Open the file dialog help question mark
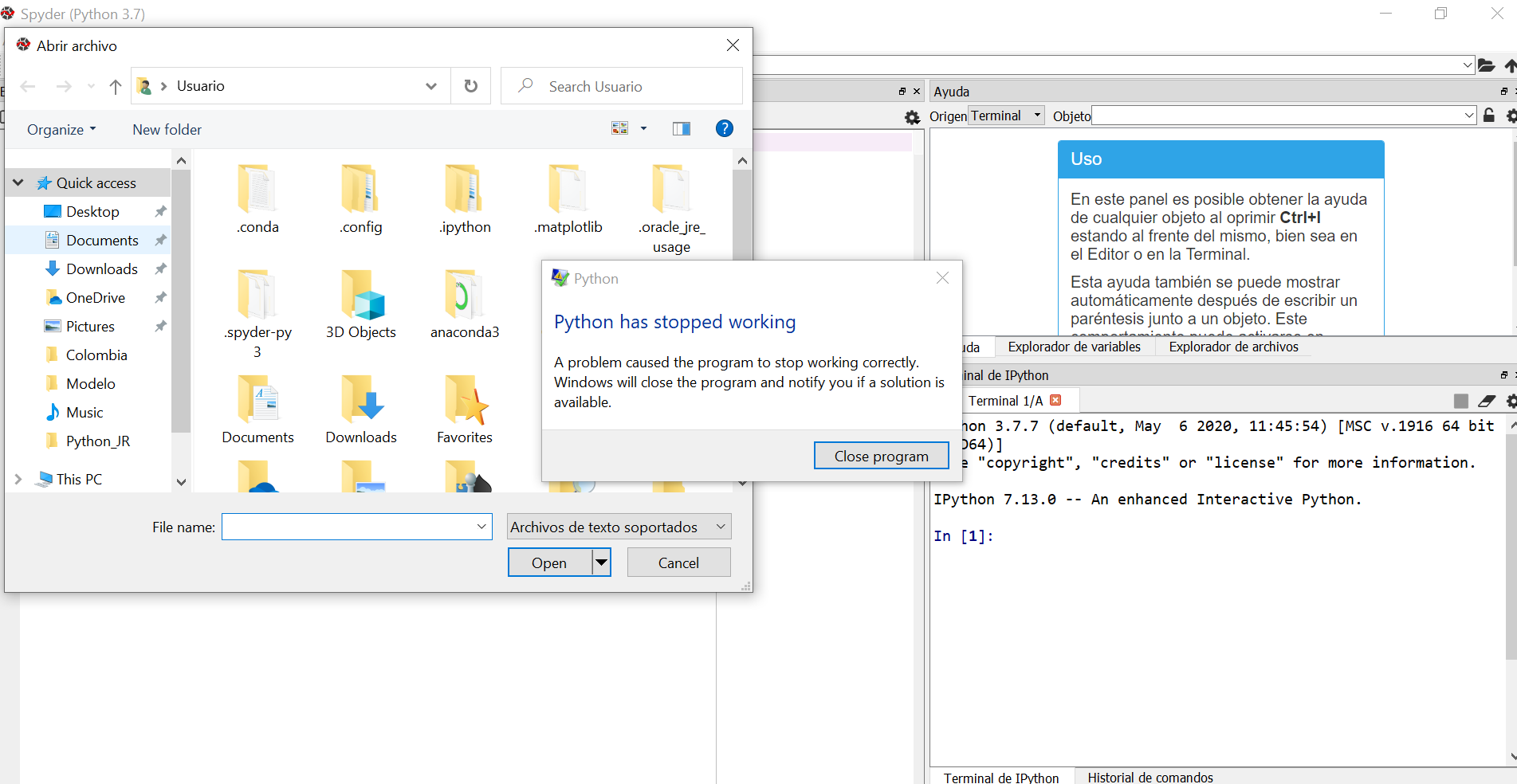1517x784 pixels. (x=724, y=128)
